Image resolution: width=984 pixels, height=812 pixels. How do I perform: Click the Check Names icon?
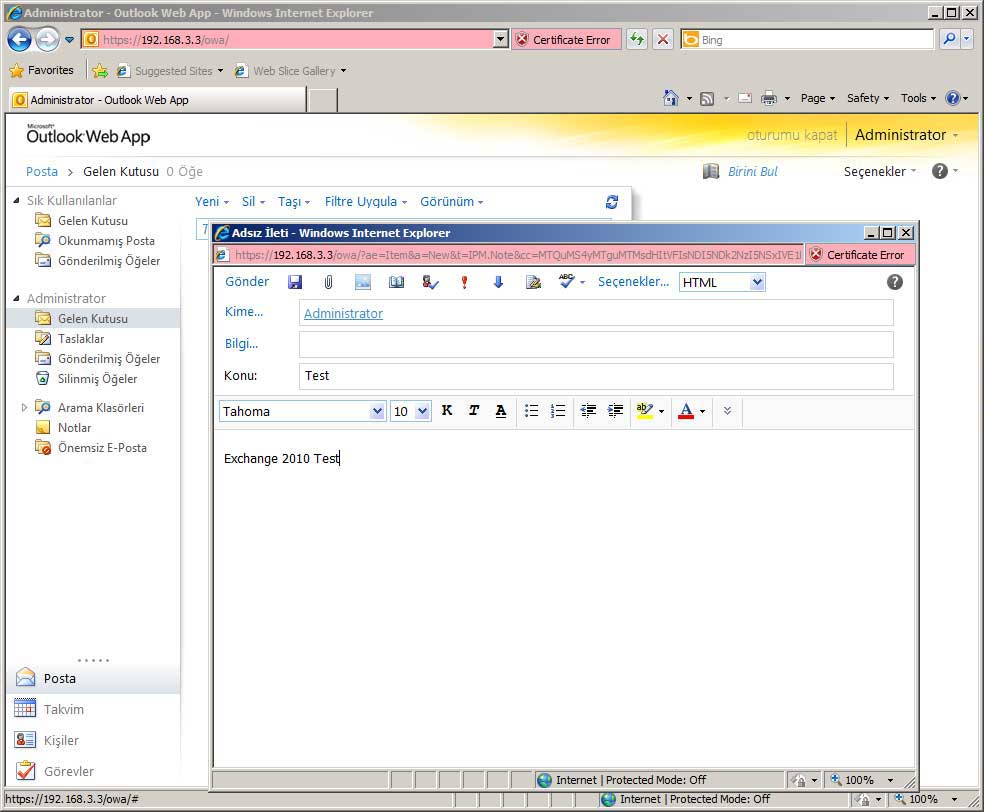point(430,282)
